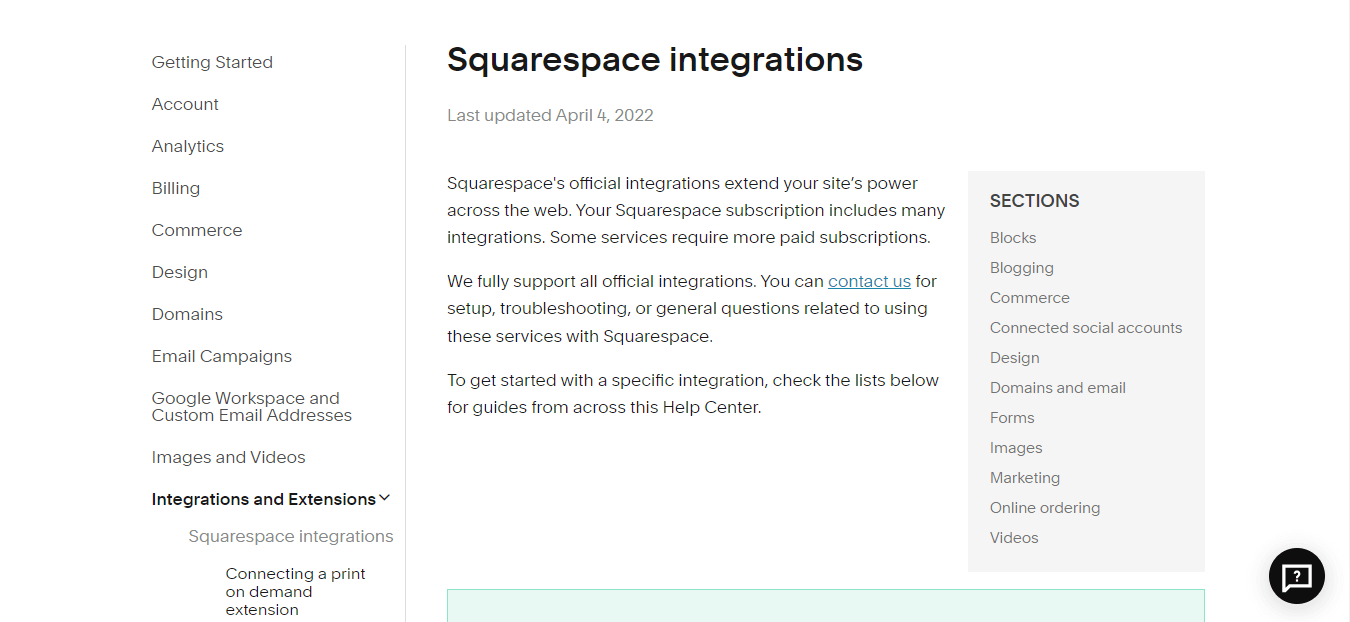Jump to Blocks section
This screenshot has width=1350, height=622.
coord(1013,238)
